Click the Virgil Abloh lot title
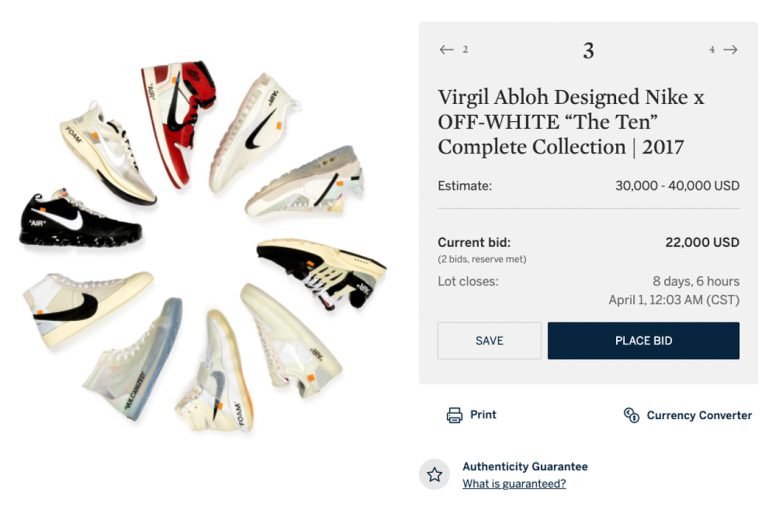The height and width of the screenshot is (512, 768). (571, 122)
